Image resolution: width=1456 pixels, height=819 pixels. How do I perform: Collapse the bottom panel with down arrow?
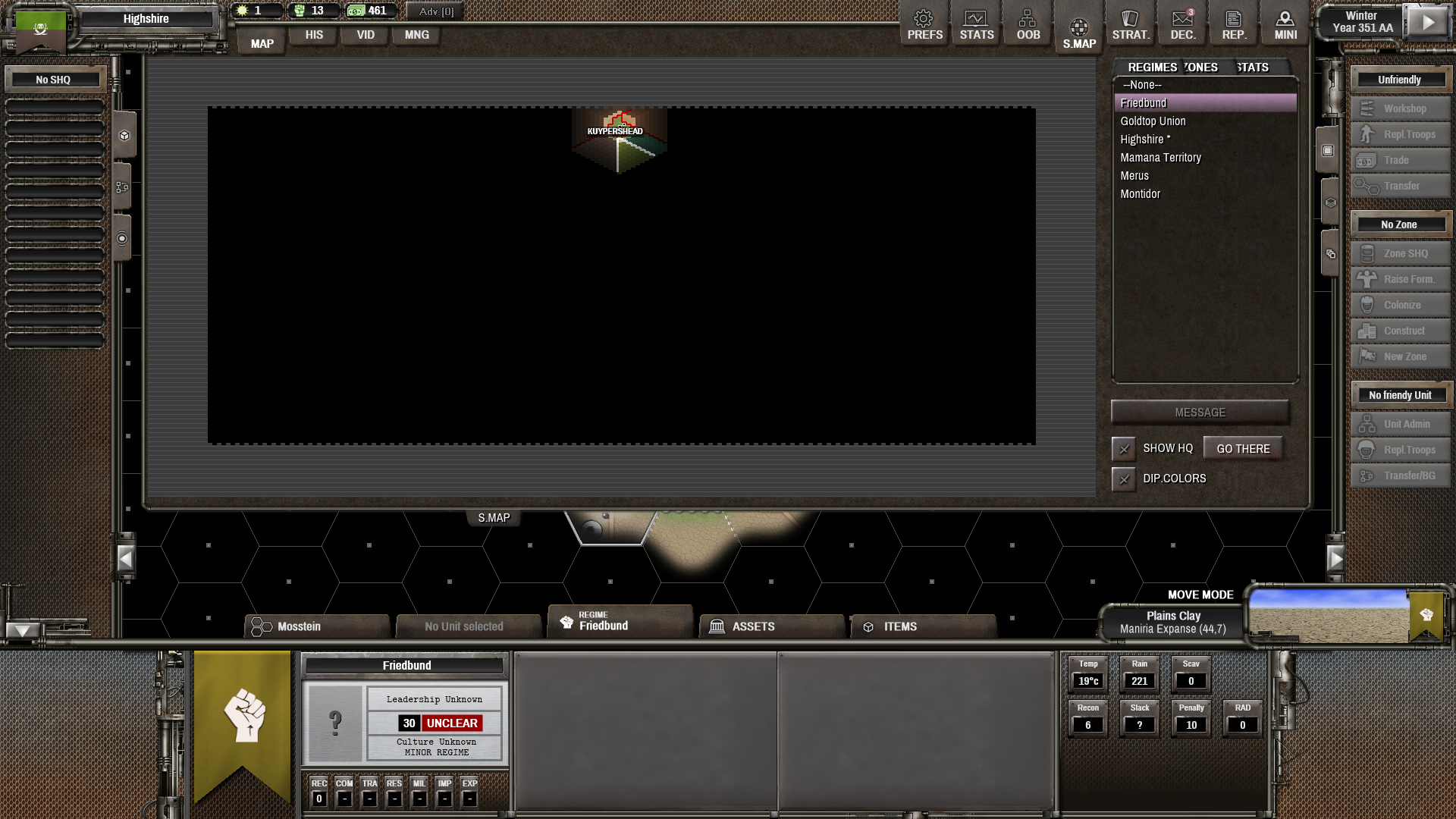(22, 630)
